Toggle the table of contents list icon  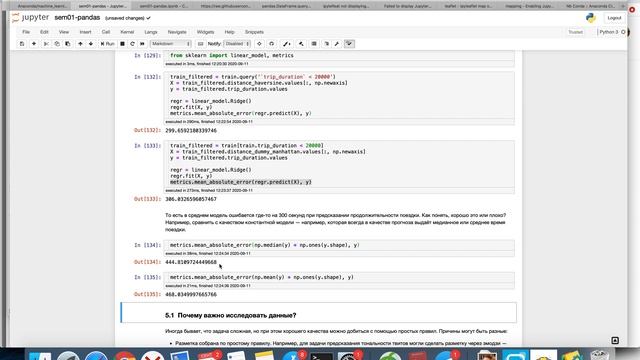pos(314,44)
